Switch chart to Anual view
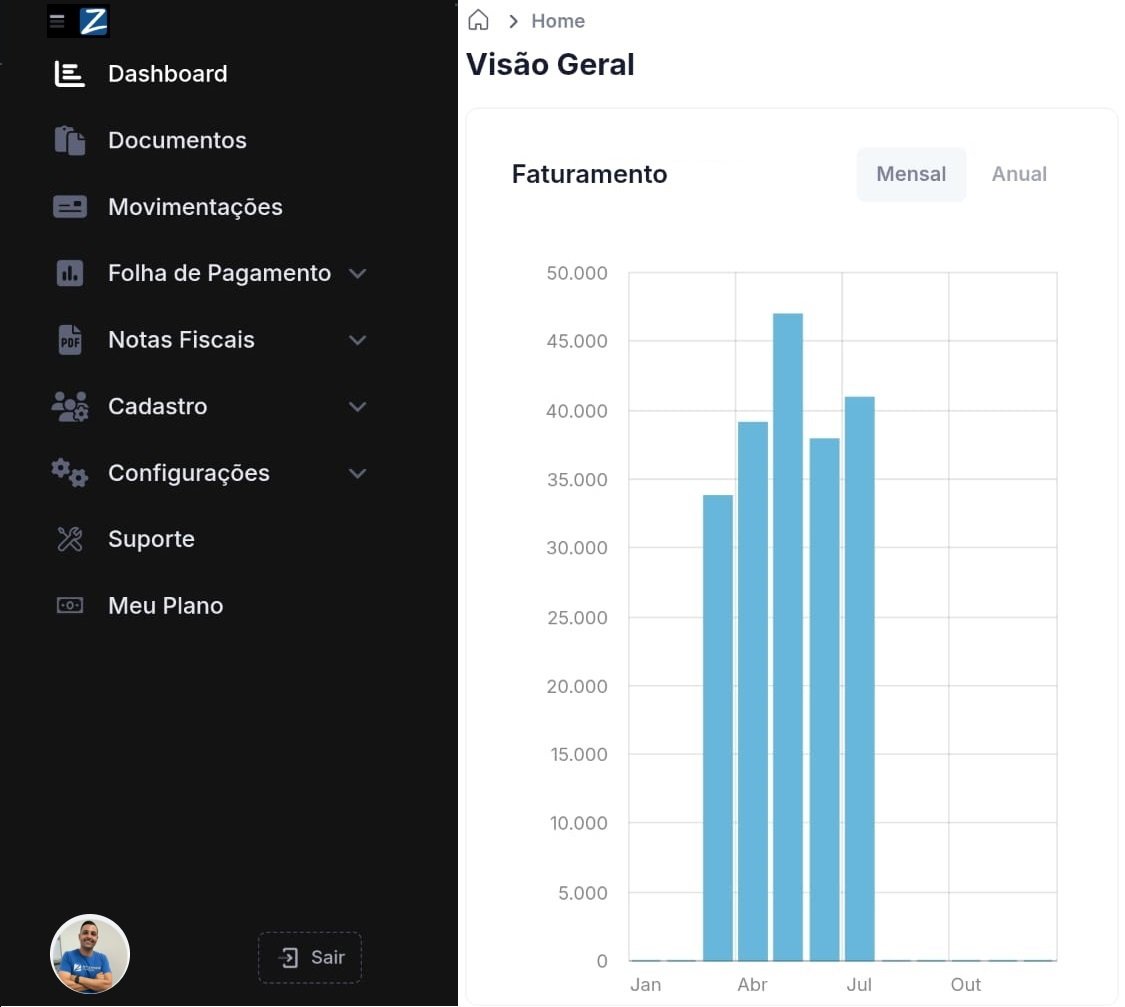Image resolution: width=1125 pixels, height=1007 pixels. click(x=1018, y=174)
